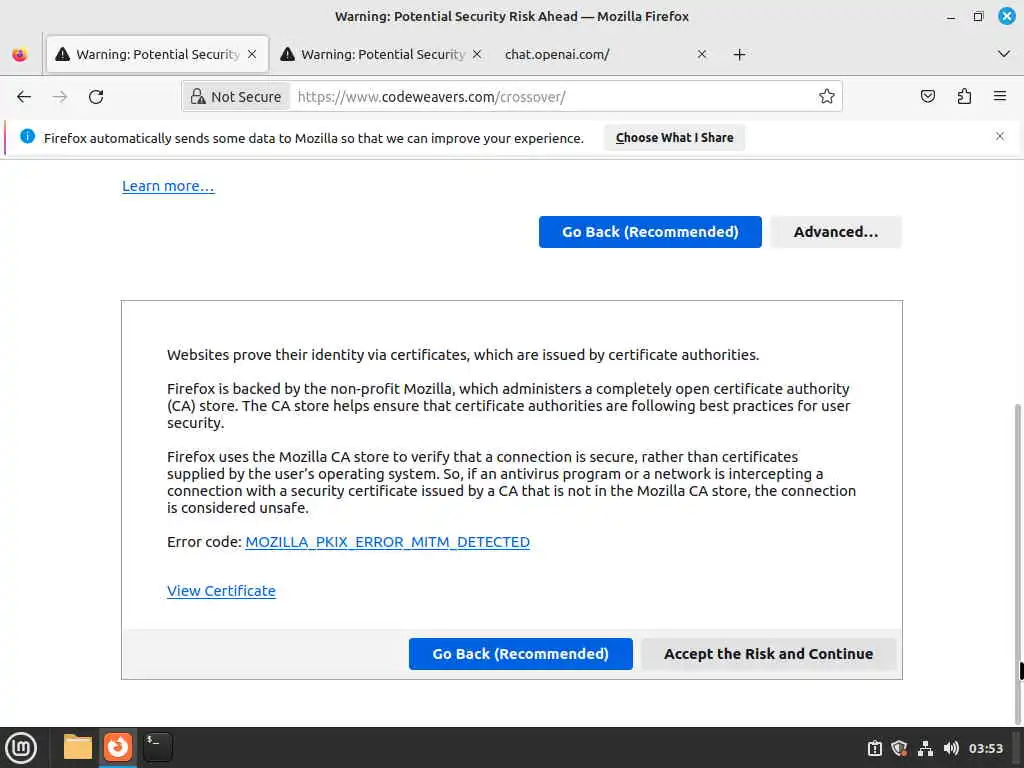
Task: Open the update manager tray icon
Action: coord(875,748)
